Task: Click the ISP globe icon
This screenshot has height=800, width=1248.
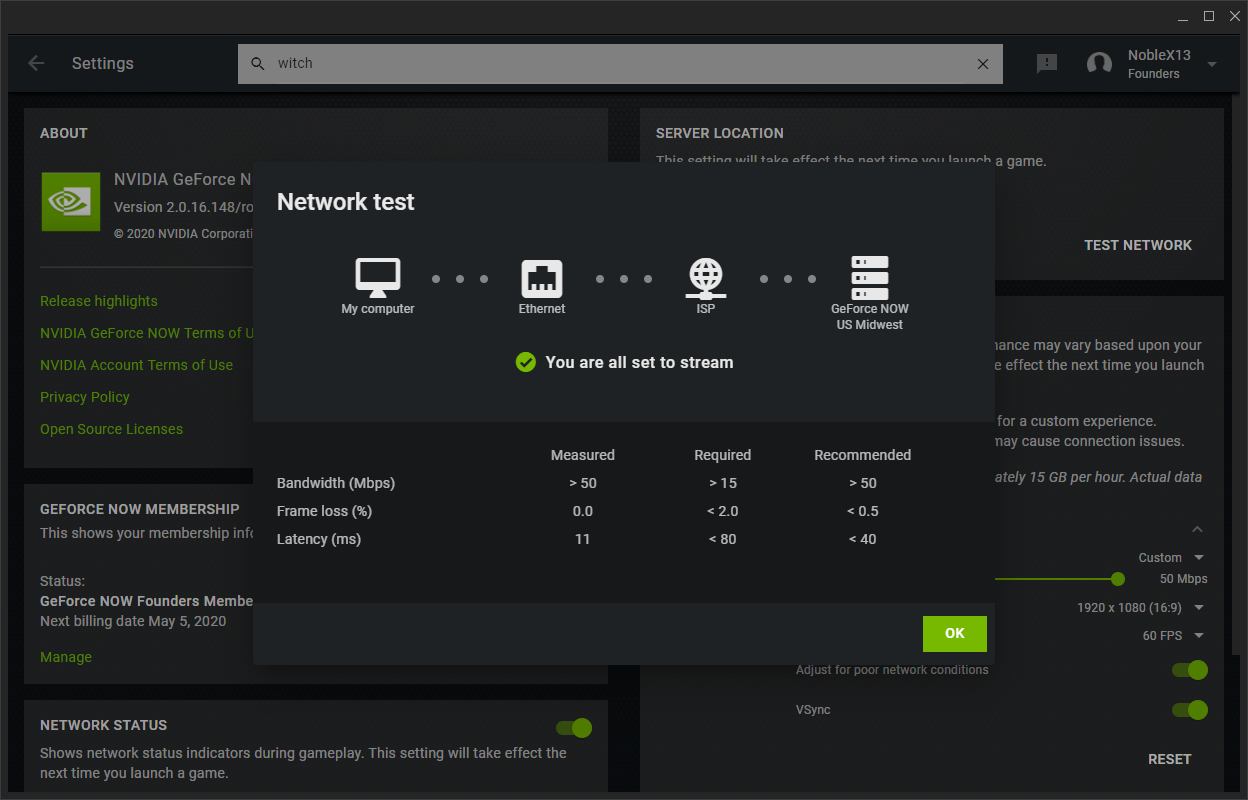Action: pos(706,277)
